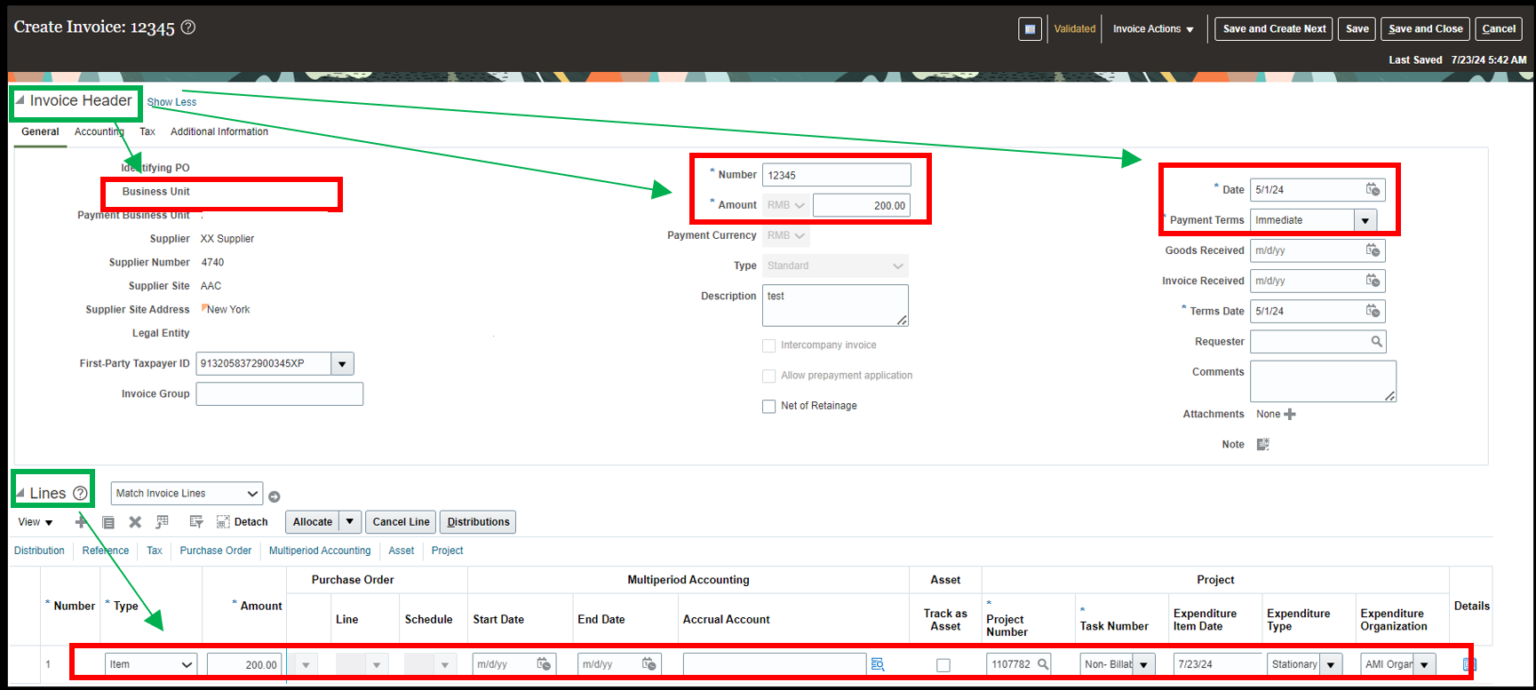The image size is (1536, 690).
Task: Check the Intercompany invoice option
Action: (769, 345)
